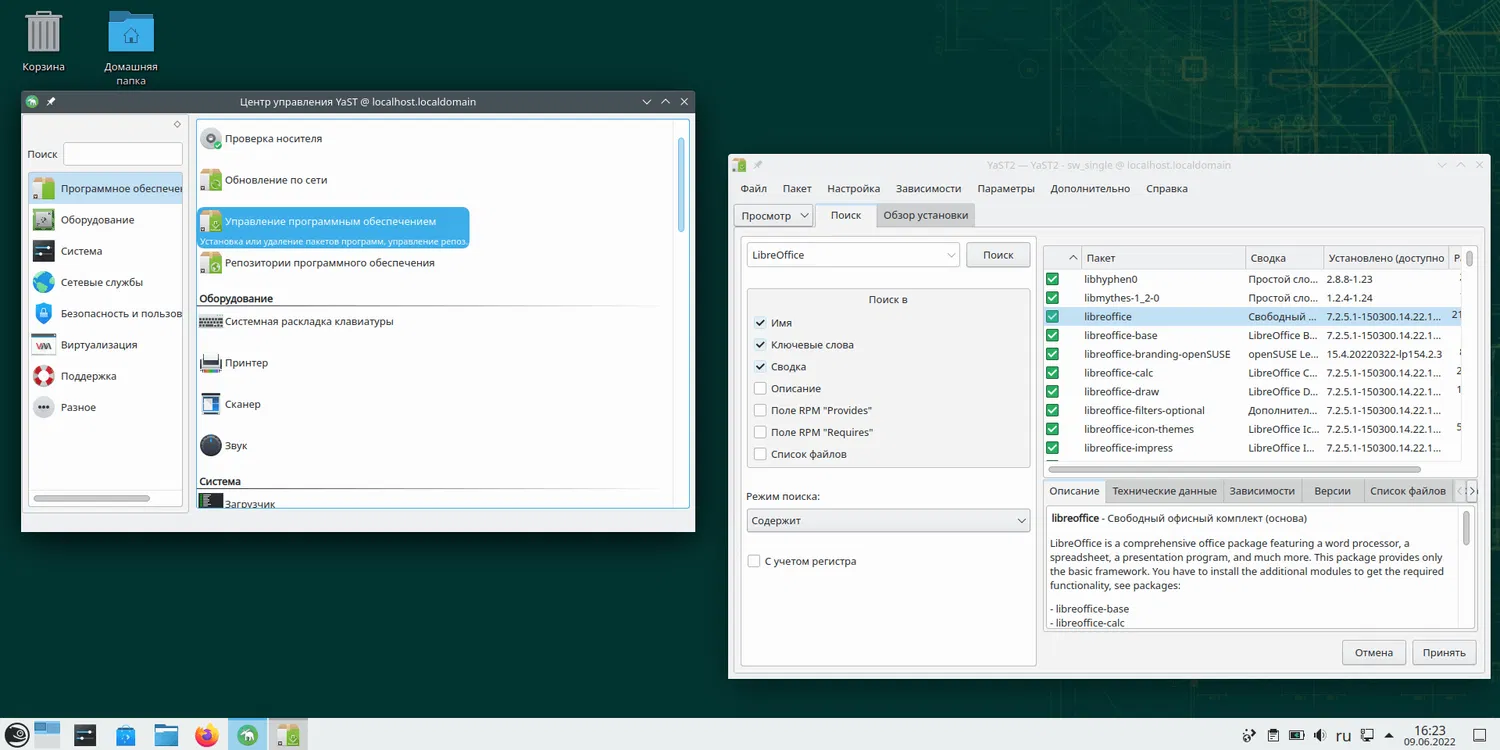Open the Домашняя папка desktop icon
The height and width of the screenshot is (750, 1500).
pyautogui.click(x=131, y=47)
